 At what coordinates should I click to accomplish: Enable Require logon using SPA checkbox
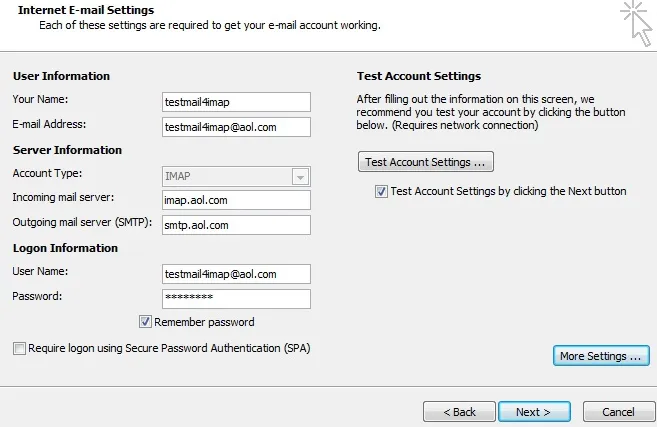click(19, 348)
